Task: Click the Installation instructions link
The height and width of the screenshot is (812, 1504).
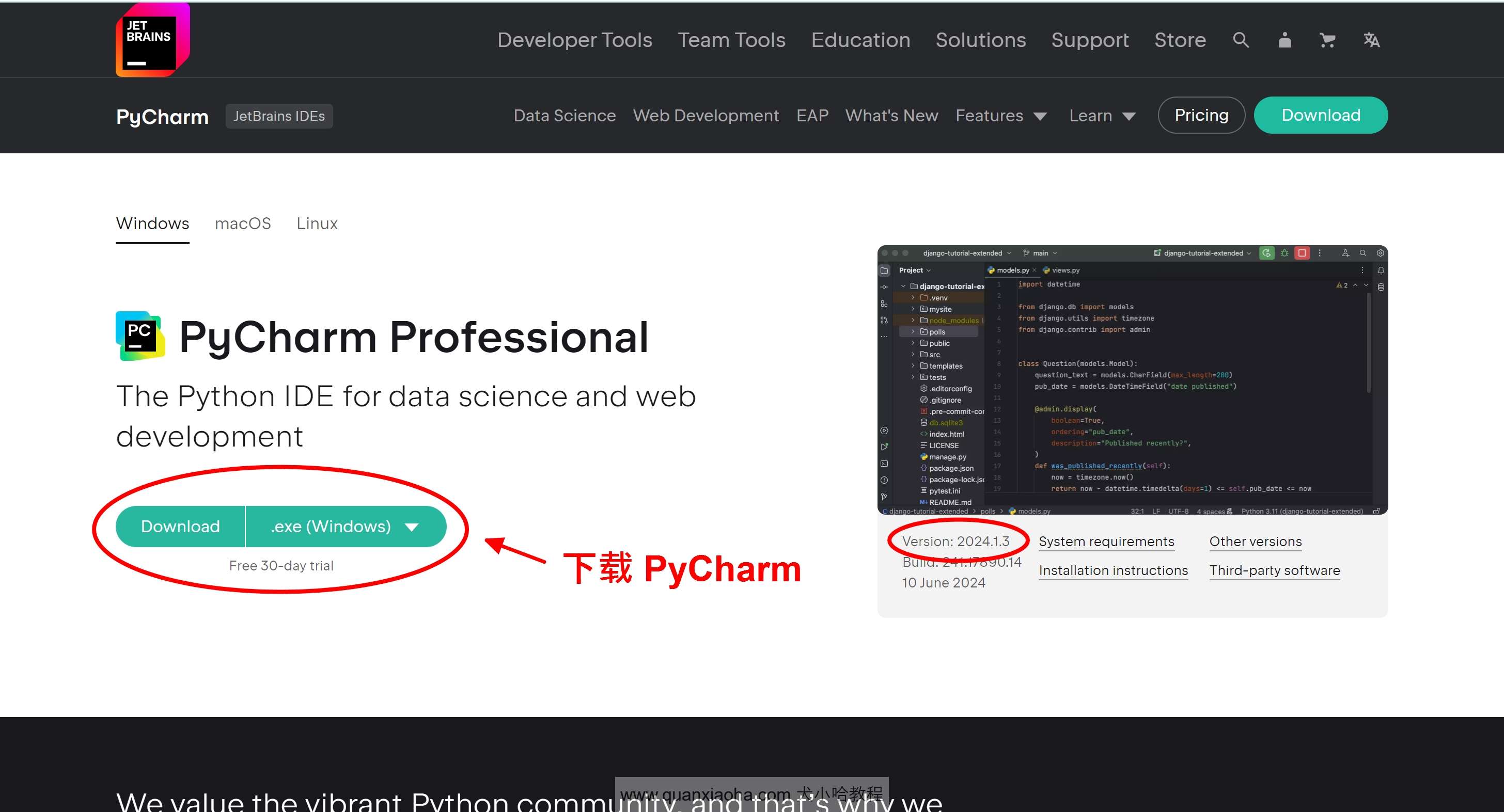Action: pyautogui.click(x=1113, y=570)
